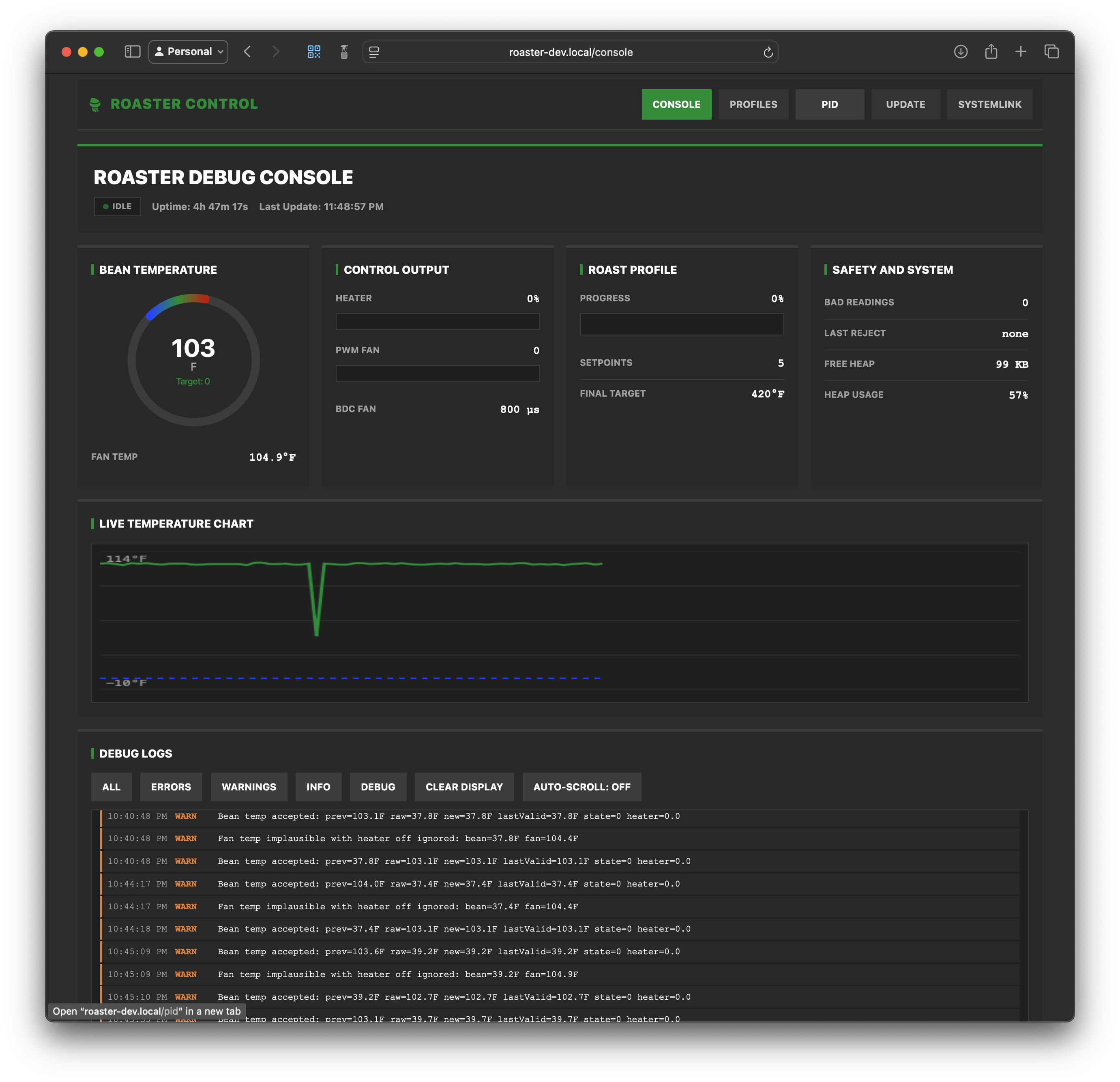
Task: Toggle the Safari sidebar
Action: pyautogui.click(x=133, y=52)
